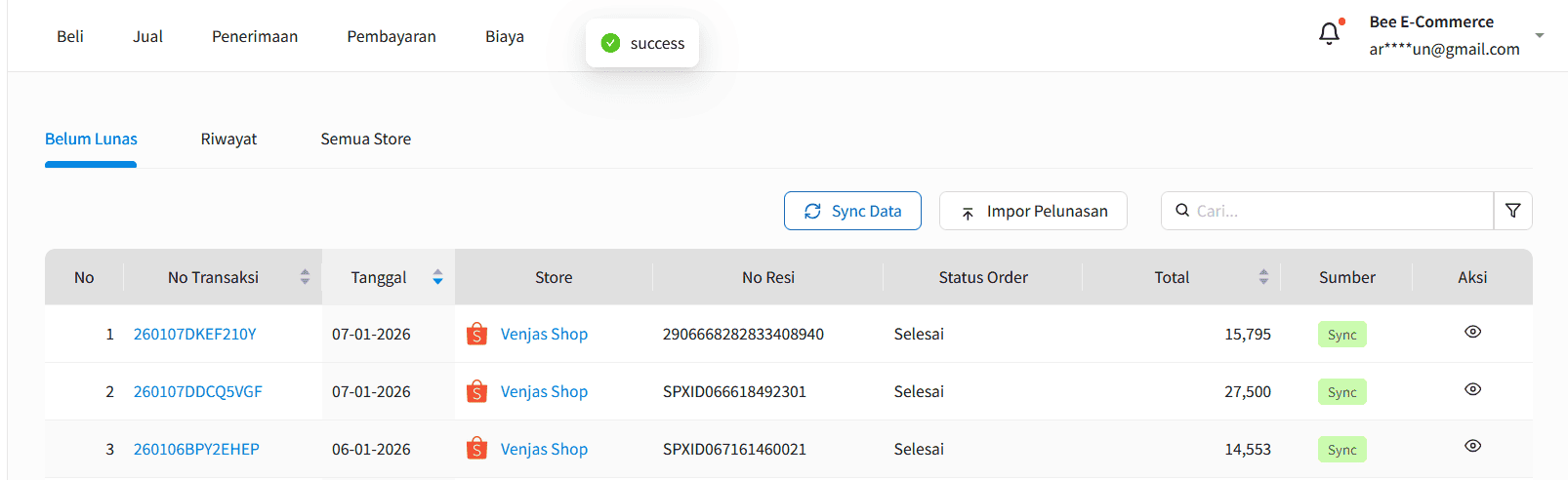
Task: Sort table by Tanggal arrows
Action: point(437,278)
